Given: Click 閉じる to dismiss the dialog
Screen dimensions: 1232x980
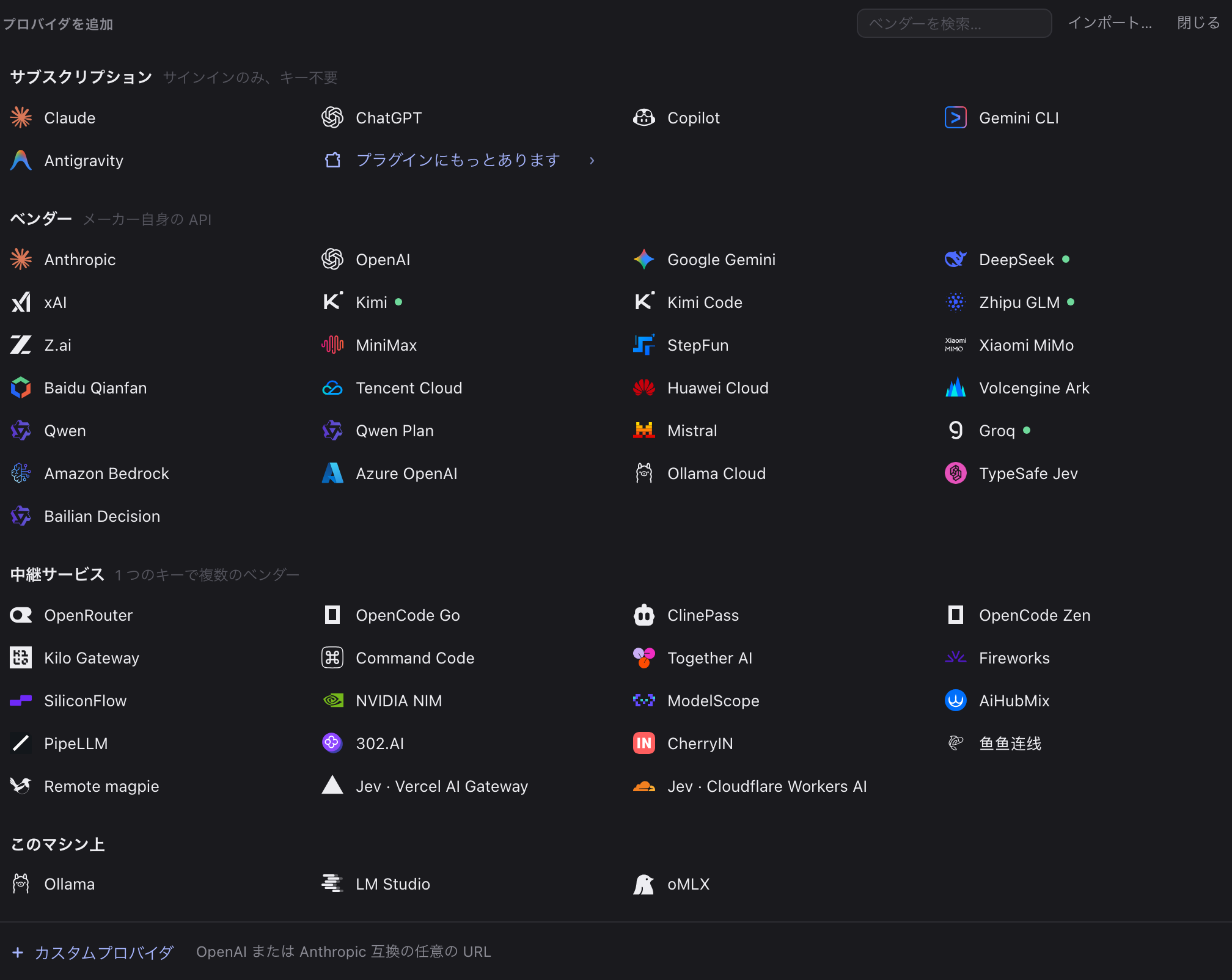Looking at the screenshot, I should (x=1198, y=23).
